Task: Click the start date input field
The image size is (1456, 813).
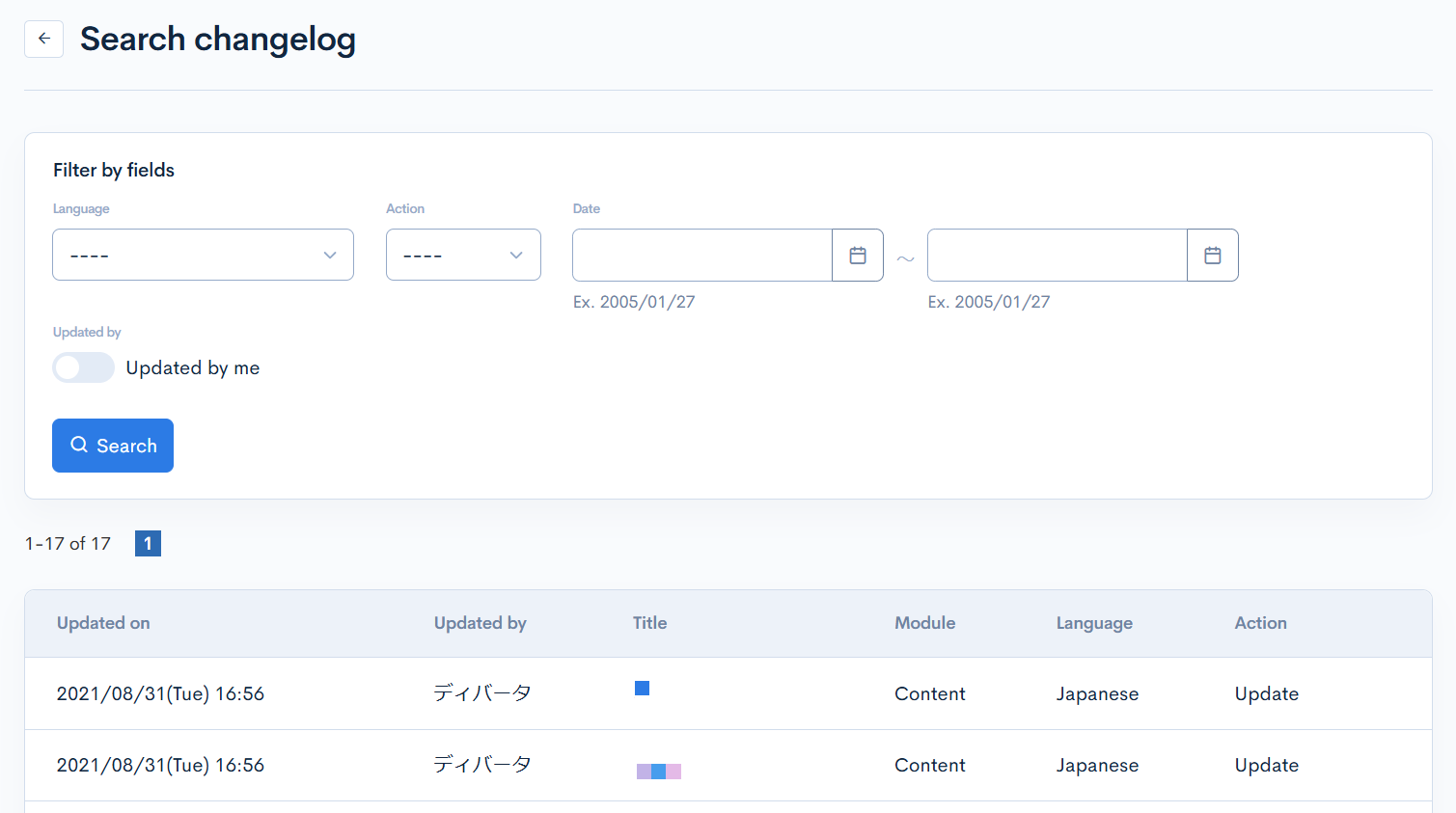Action: pyautogui.click(x=701, y=255)
